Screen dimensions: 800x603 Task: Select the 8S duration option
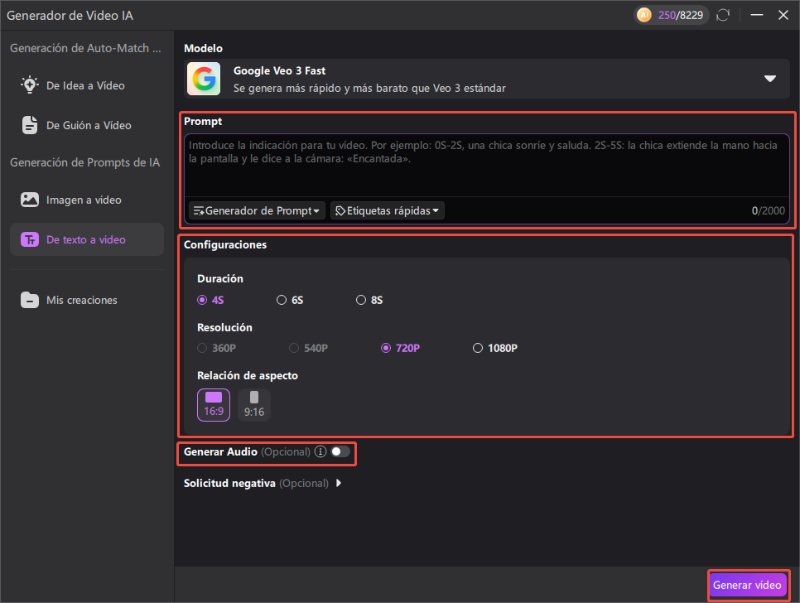tap(361, 299)
